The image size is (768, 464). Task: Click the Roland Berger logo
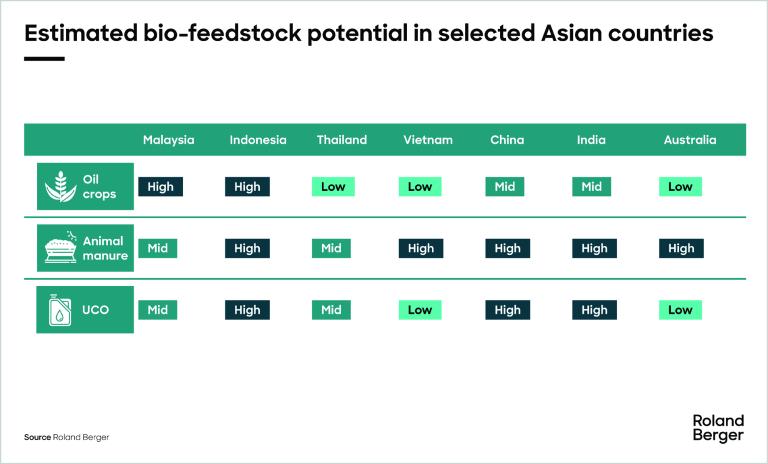(x=718, y=427)
